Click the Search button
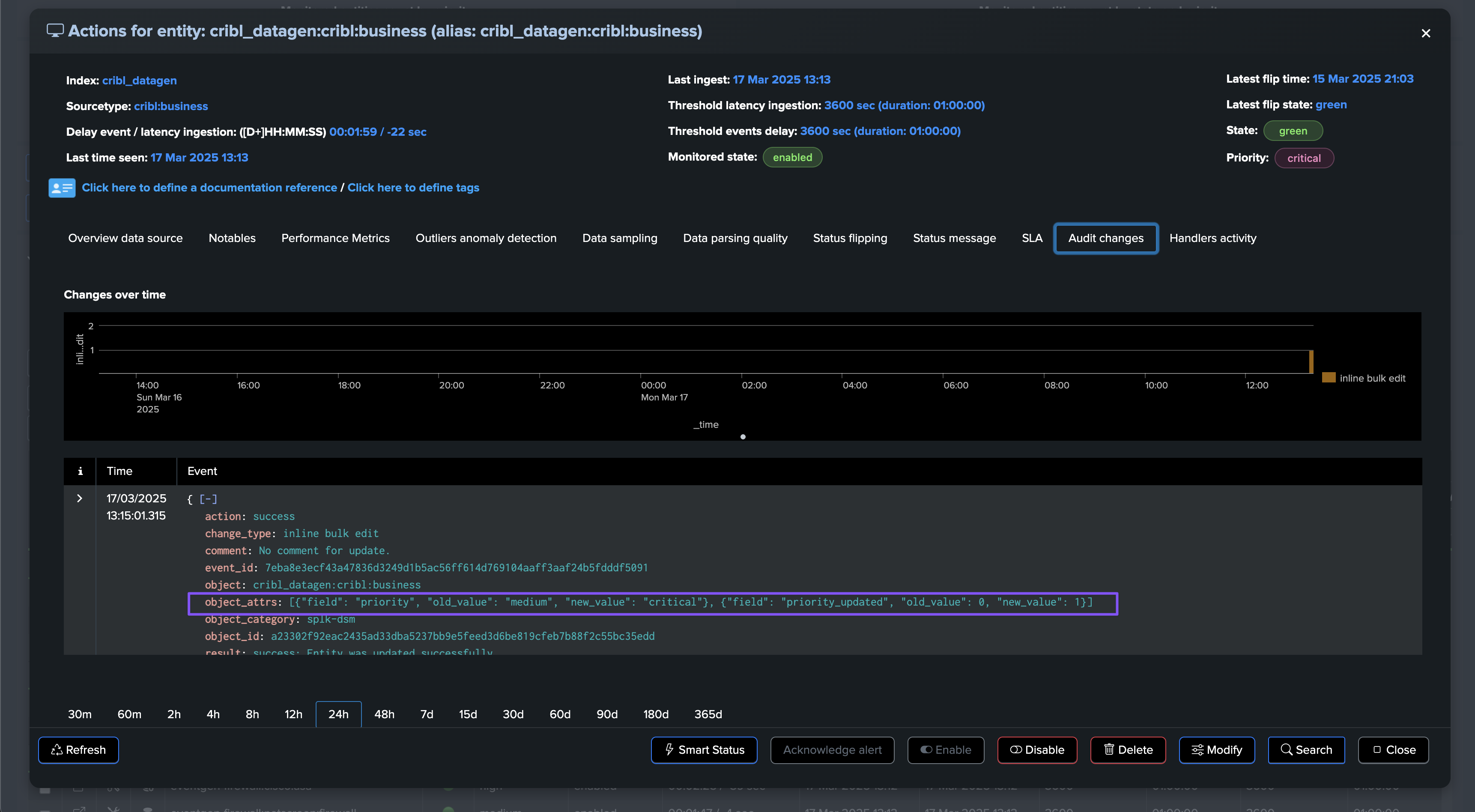 [x=1306, y=750]
